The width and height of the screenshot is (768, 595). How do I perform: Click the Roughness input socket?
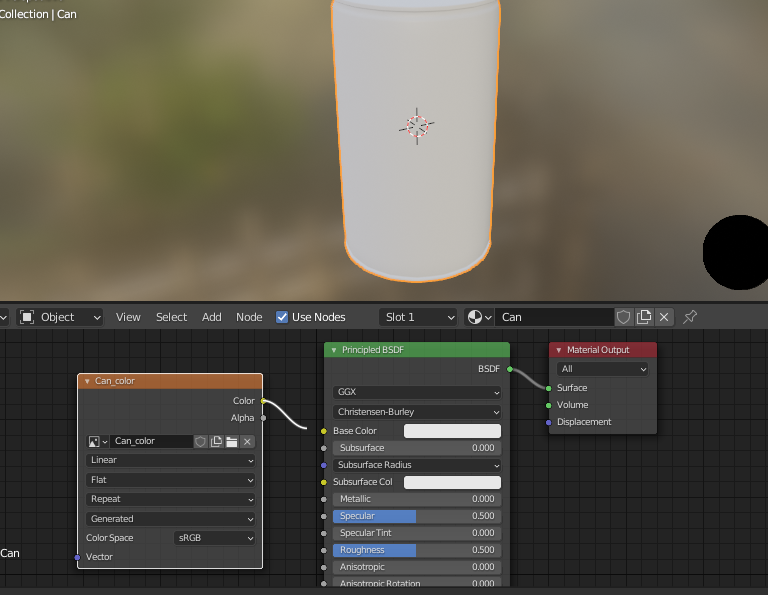tap(324, 550)
